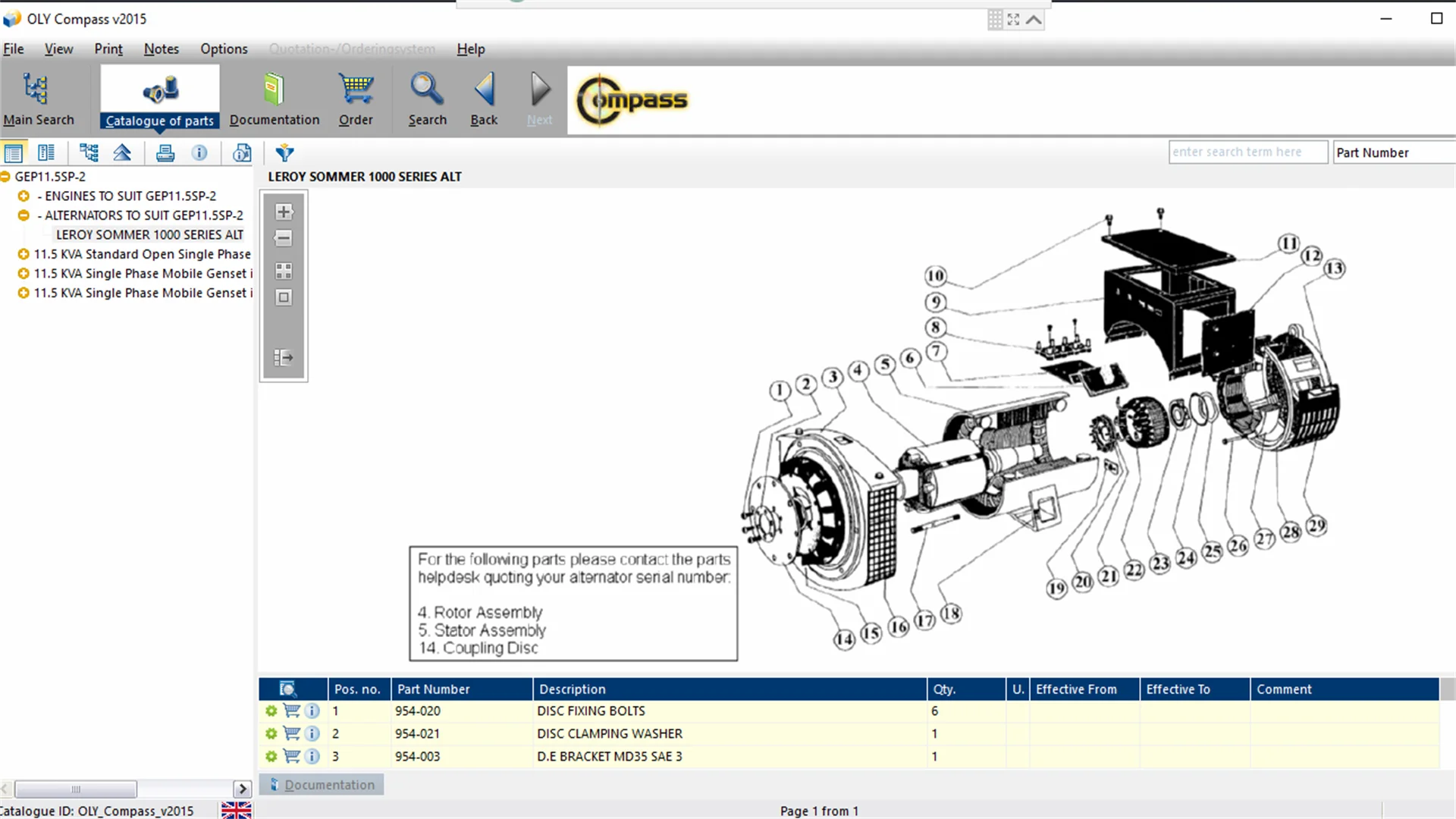This screenshot has height=819, width=1456.
Task: Show info for DISC CLAMPING WASHER
Action: (x=312, y=734)
